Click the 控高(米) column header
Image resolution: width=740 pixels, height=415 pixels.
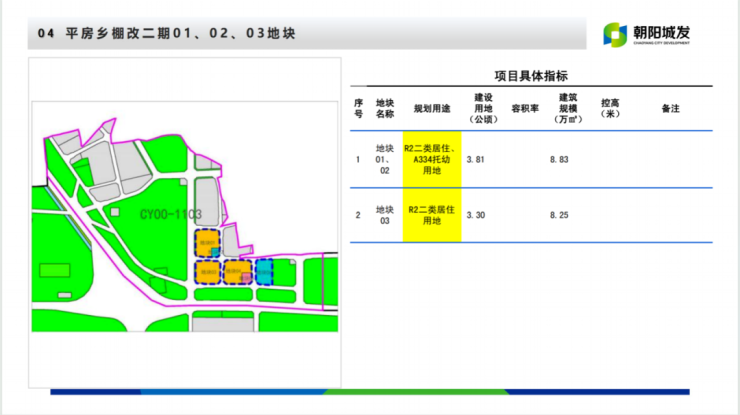click(x=610, y=108)
